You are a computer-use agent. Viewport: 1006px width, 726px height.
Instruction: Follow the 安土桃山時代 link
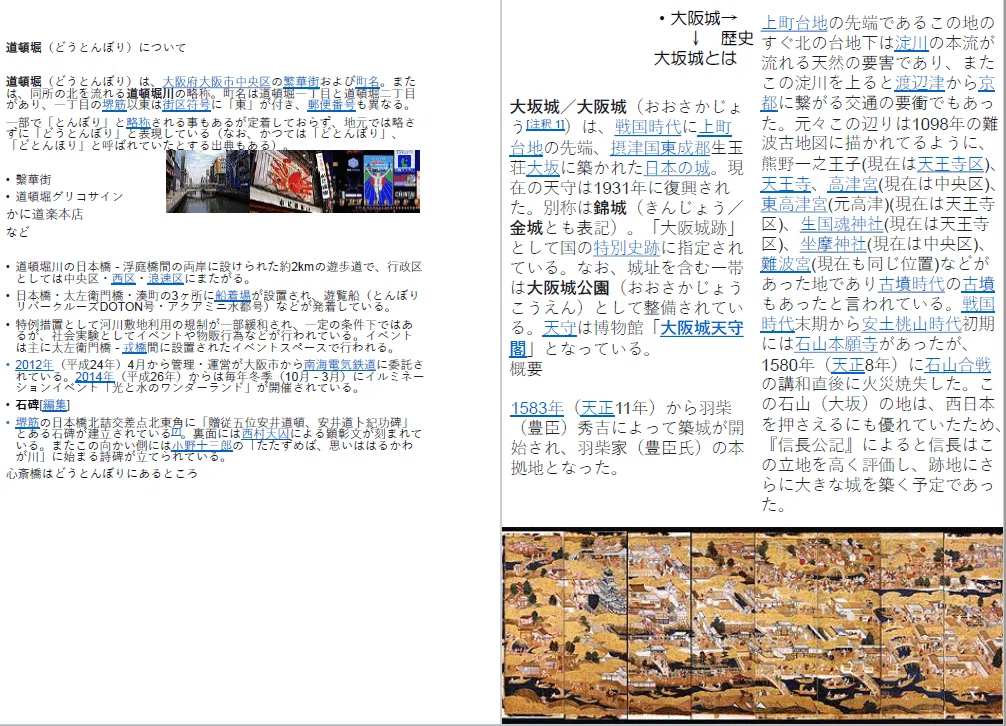[x=912, y=324]
